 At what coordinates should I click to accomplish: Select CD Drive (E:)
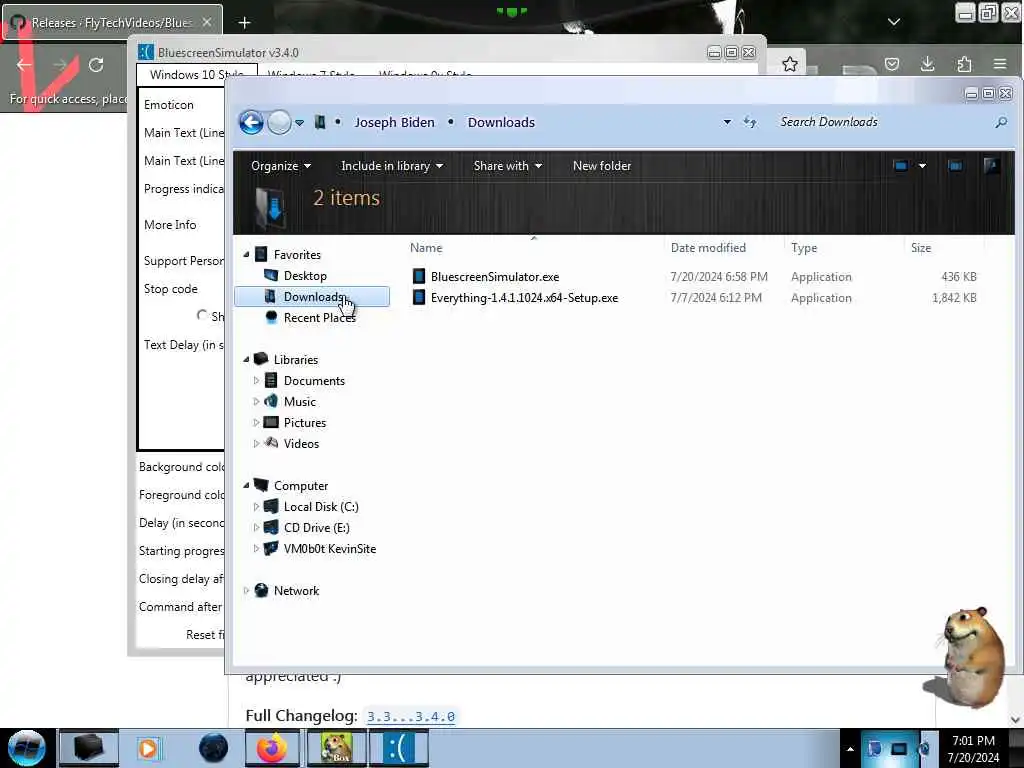click(316, 528)
